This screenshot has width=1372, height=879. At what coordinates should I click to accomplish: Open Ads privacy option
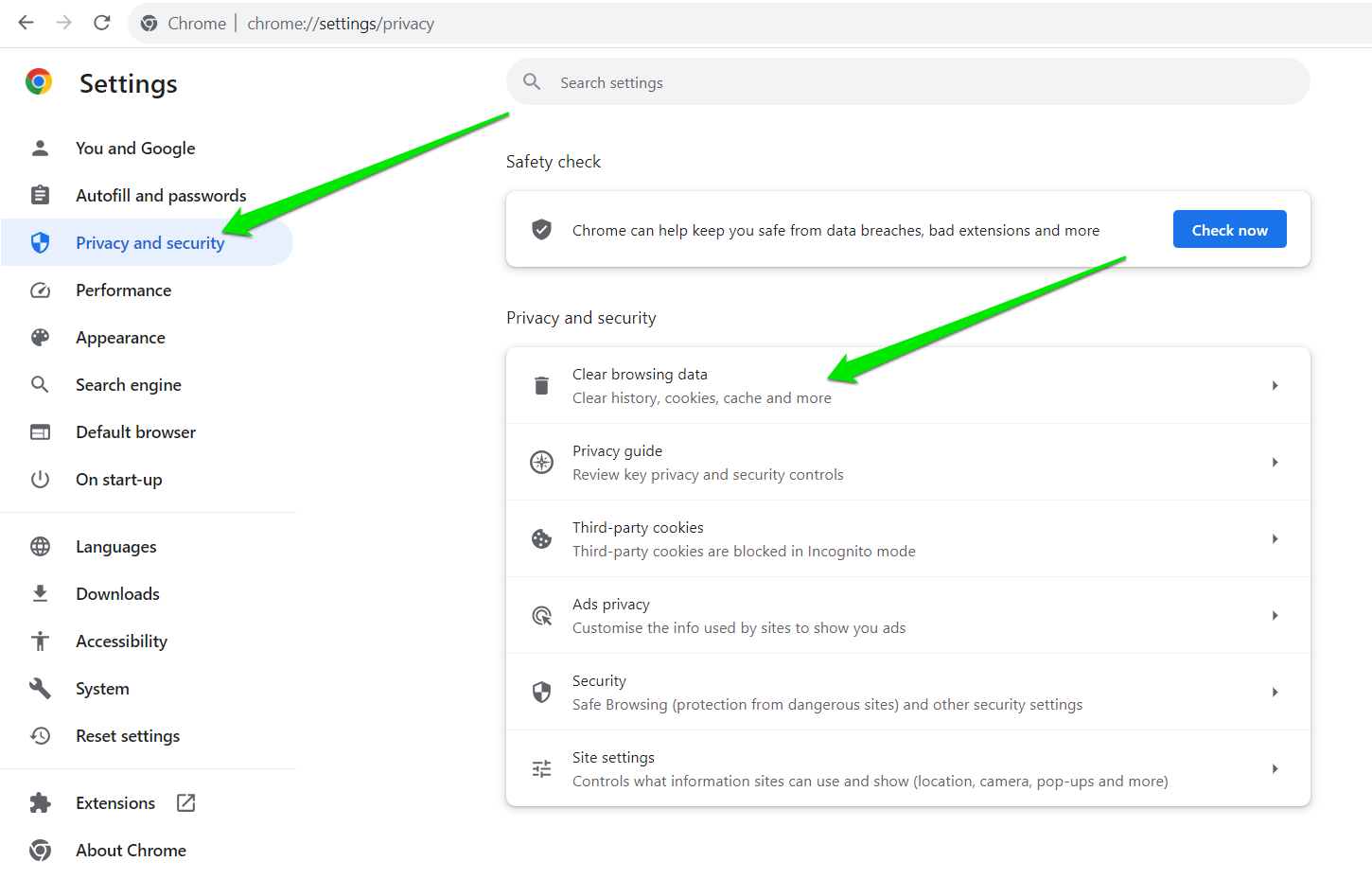[x=908, y=615]
